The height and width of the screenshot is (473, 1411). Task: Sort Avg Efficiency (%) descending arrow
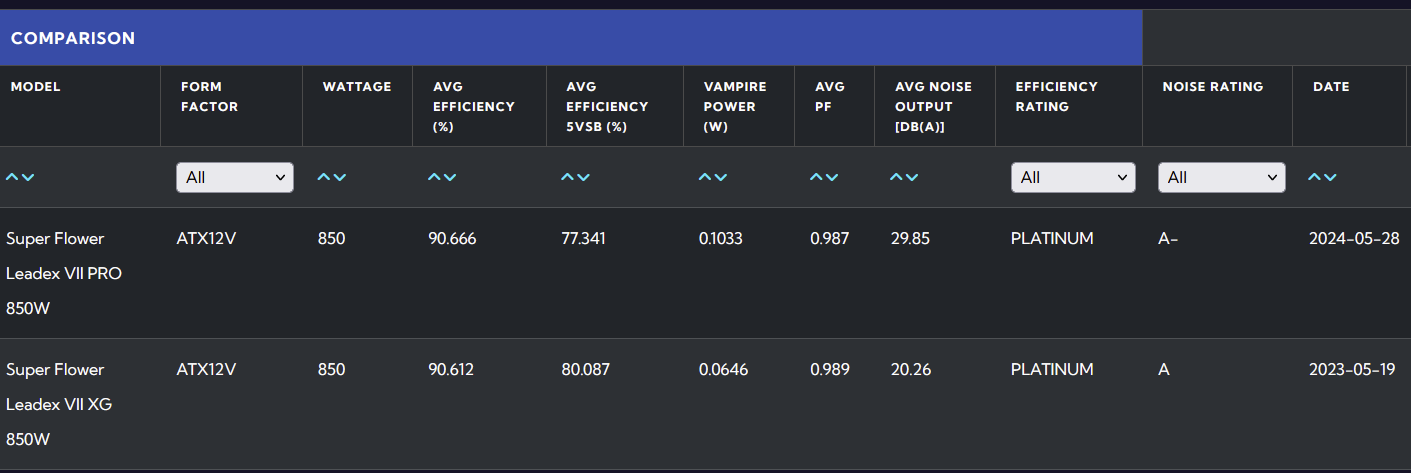450,177
